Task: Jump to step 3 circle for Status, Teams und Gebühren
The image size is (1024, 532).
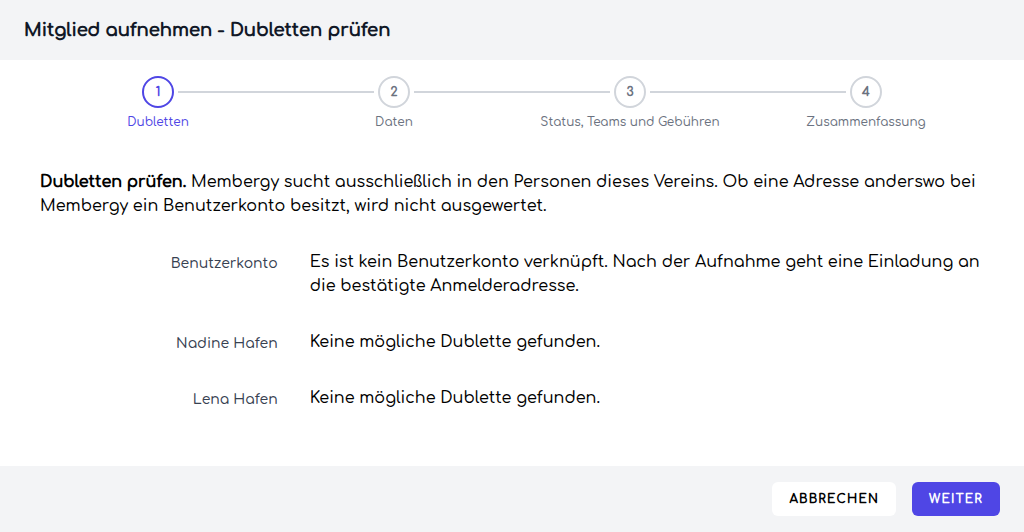Action: [x=630, y=92]
